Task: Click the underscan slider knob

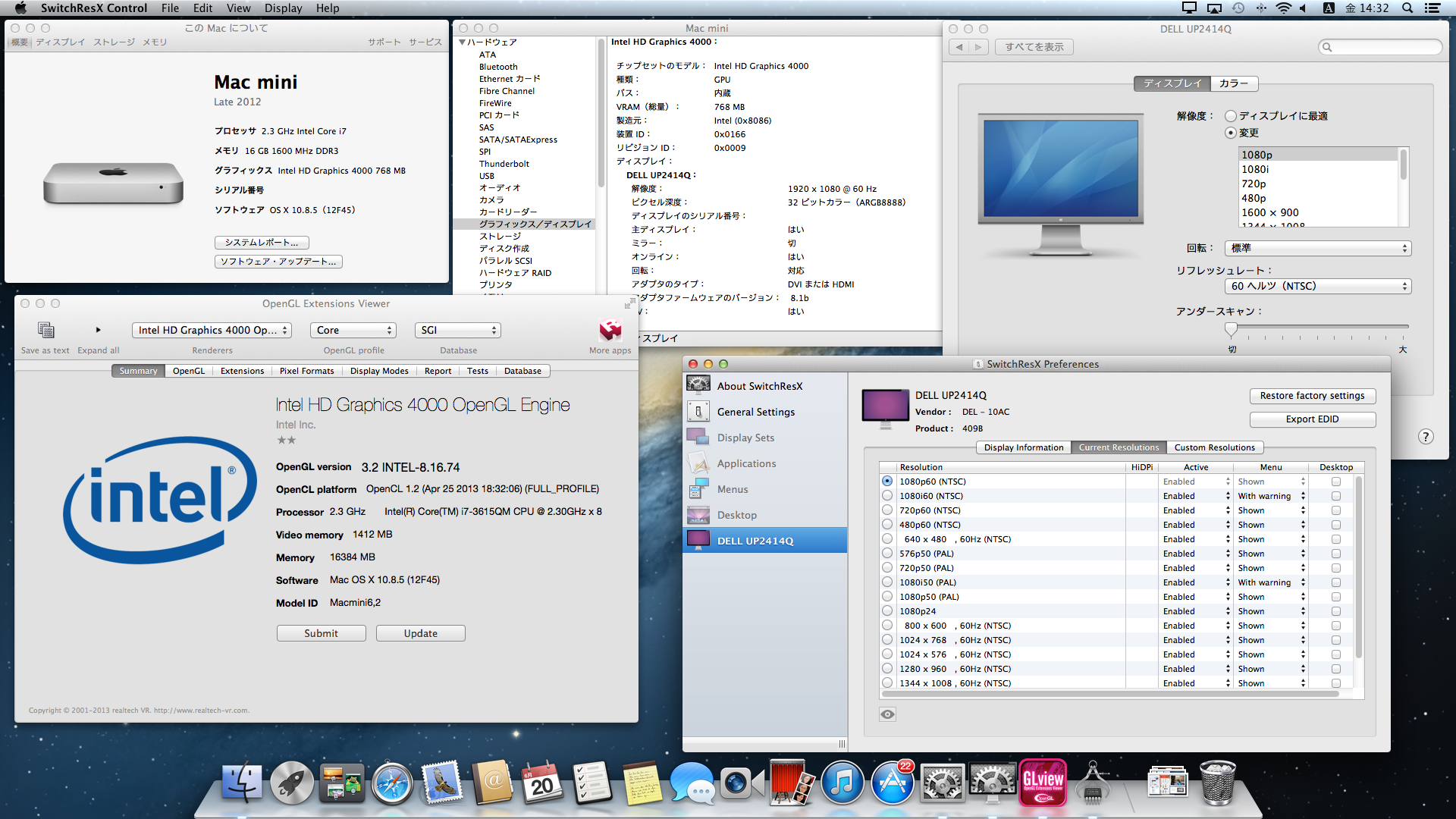Action: (1231, 328)
